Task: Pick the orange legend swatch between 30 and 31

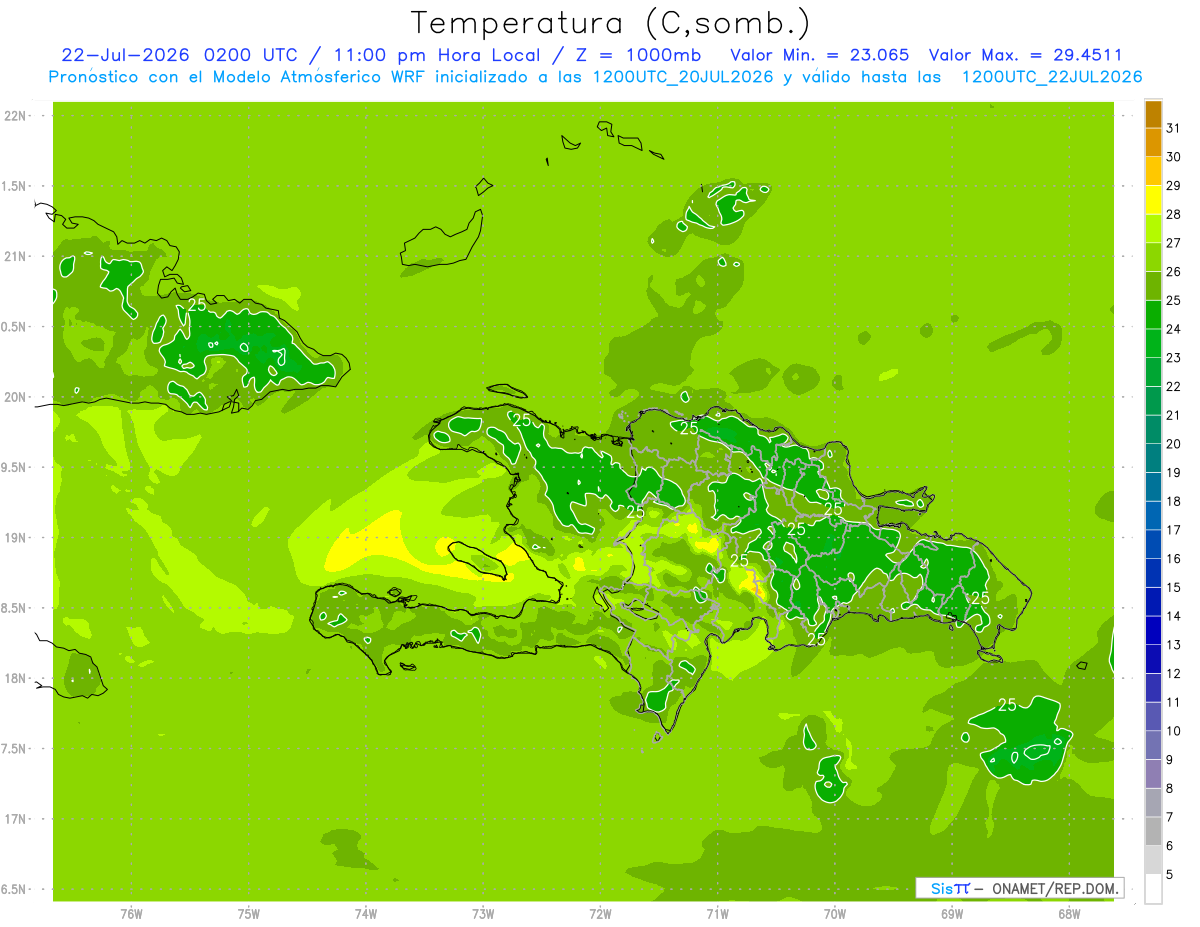Action: (1153, 143)
